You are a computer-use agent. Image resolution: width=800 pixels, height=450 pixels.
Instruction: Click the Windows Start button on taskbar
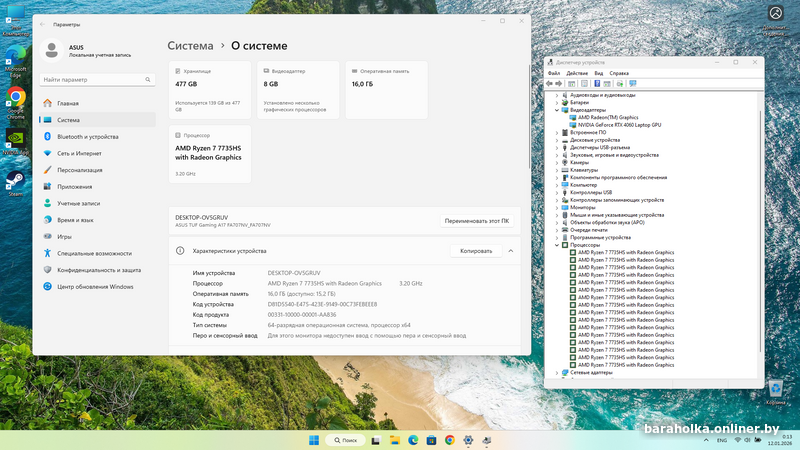coord(316,440)
